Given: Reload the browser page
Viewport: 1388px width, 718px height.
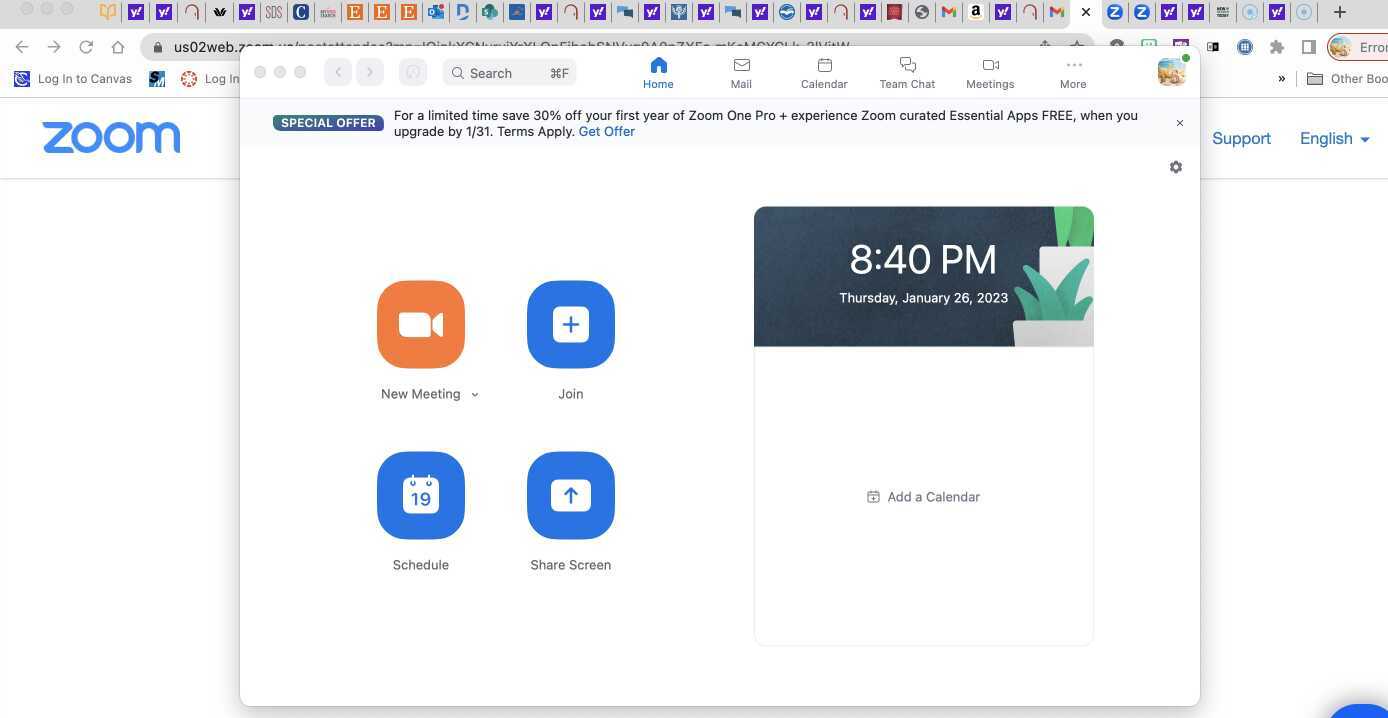Looking at the screenshot, I should [x=86, y=47].
